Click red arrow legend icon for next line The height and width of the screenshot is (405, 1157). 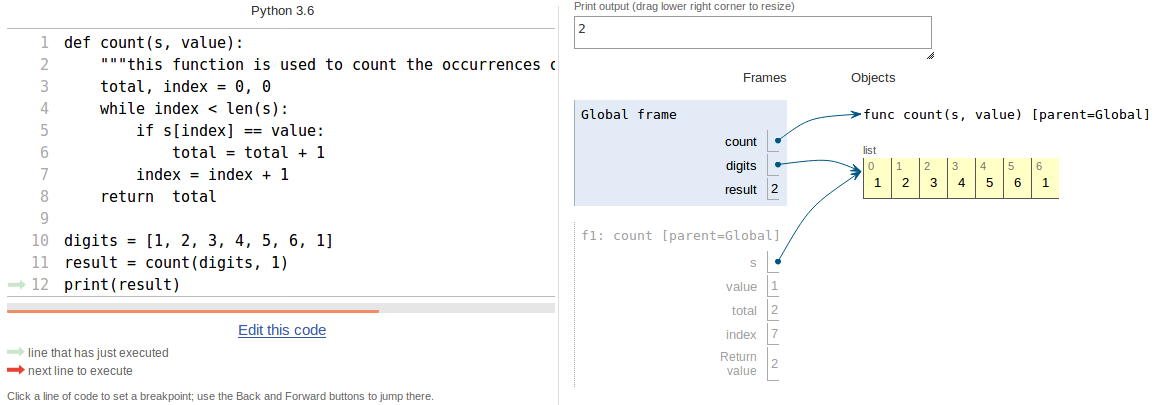click(x=16, y=370)
